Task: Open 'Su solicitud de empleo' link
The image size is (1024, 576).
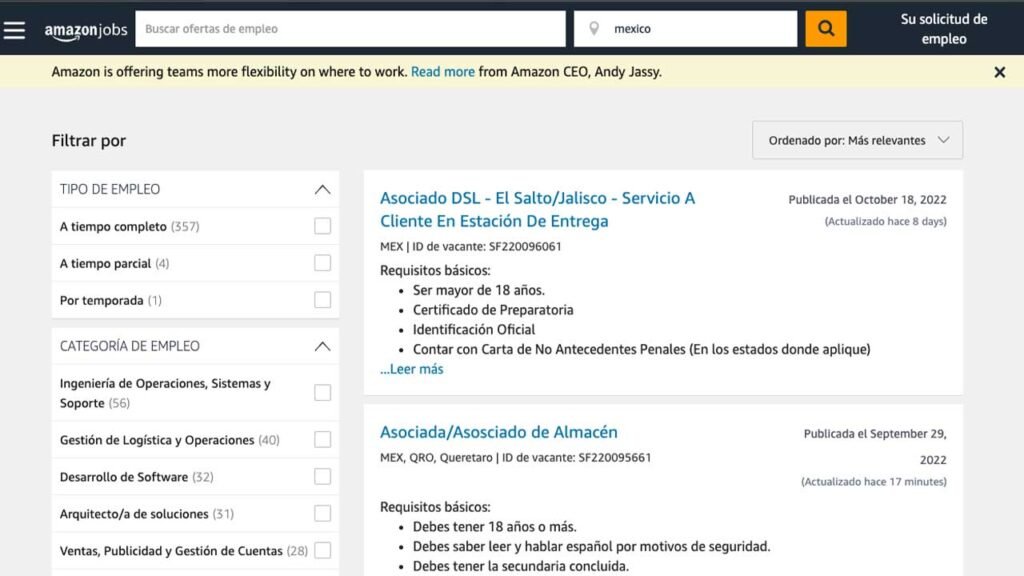Action: pos(944,29)
